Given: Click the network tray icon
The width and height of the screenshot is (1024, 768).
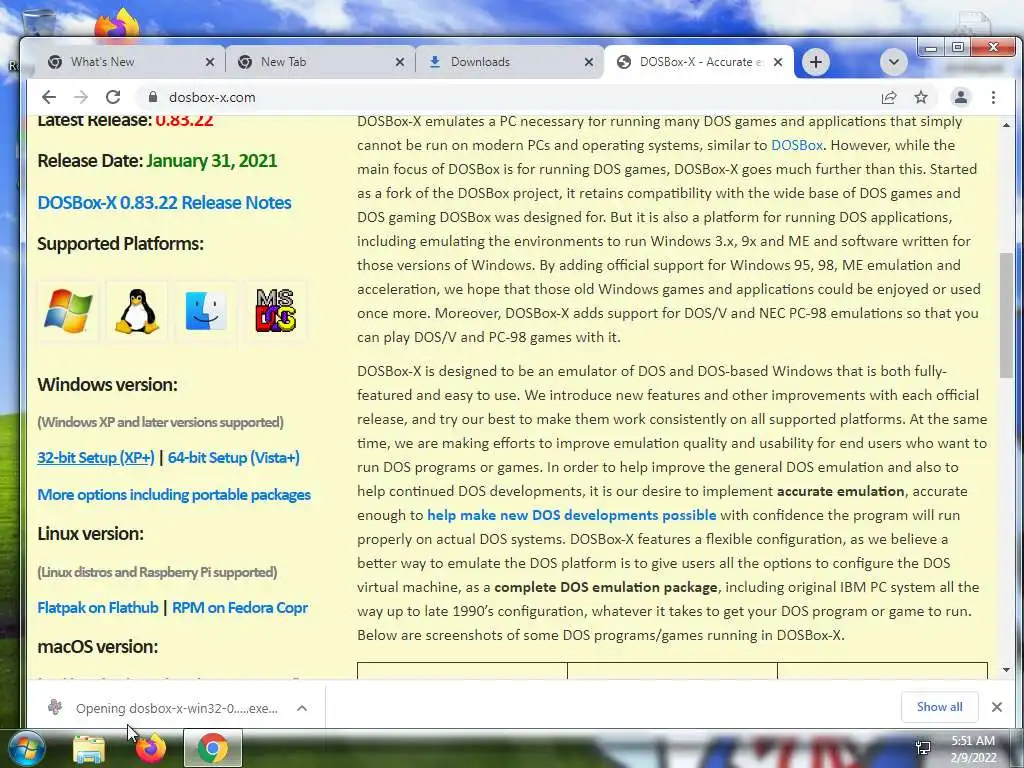Looking at the screenshot, I should (923, 748).
